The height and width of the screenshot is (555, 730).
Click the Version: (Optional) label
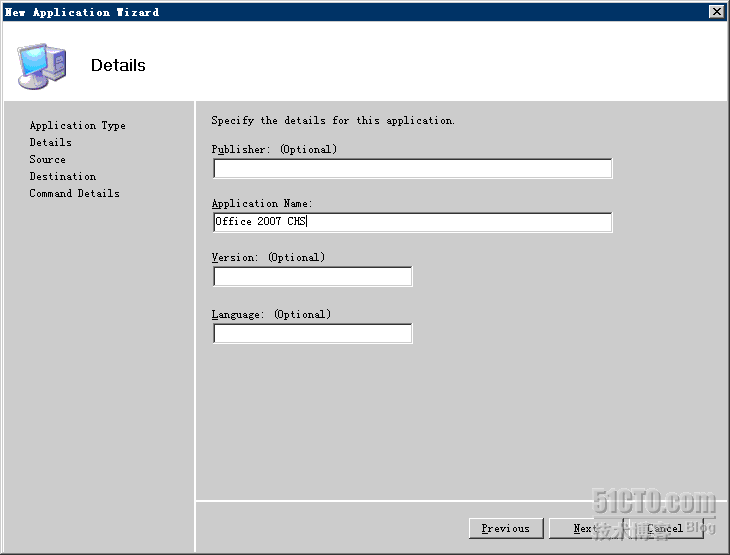click(x=268, y=257)
